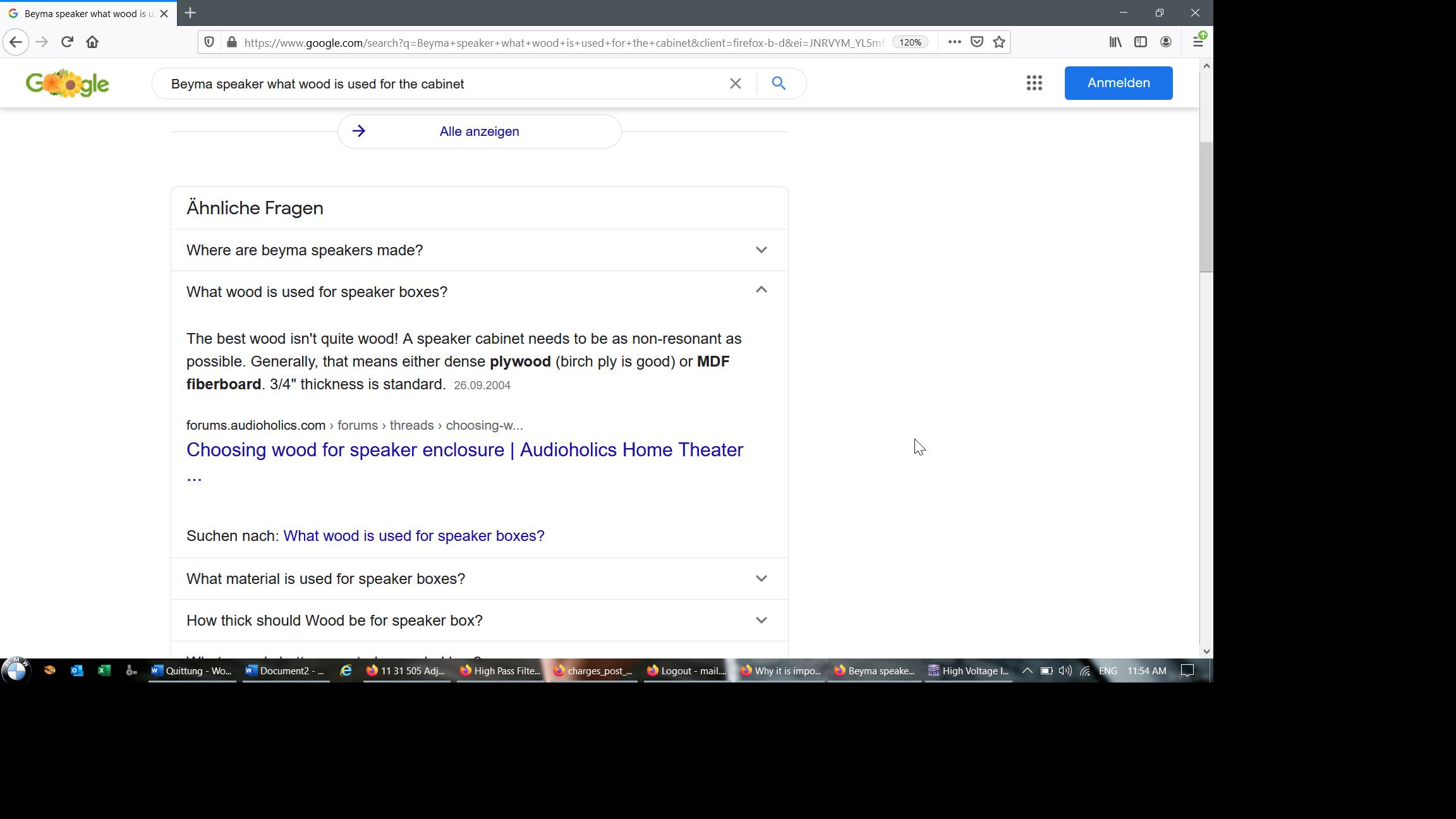Open Firefox hamburger menu
The image size is (1456, 819).
point(1198,42)
